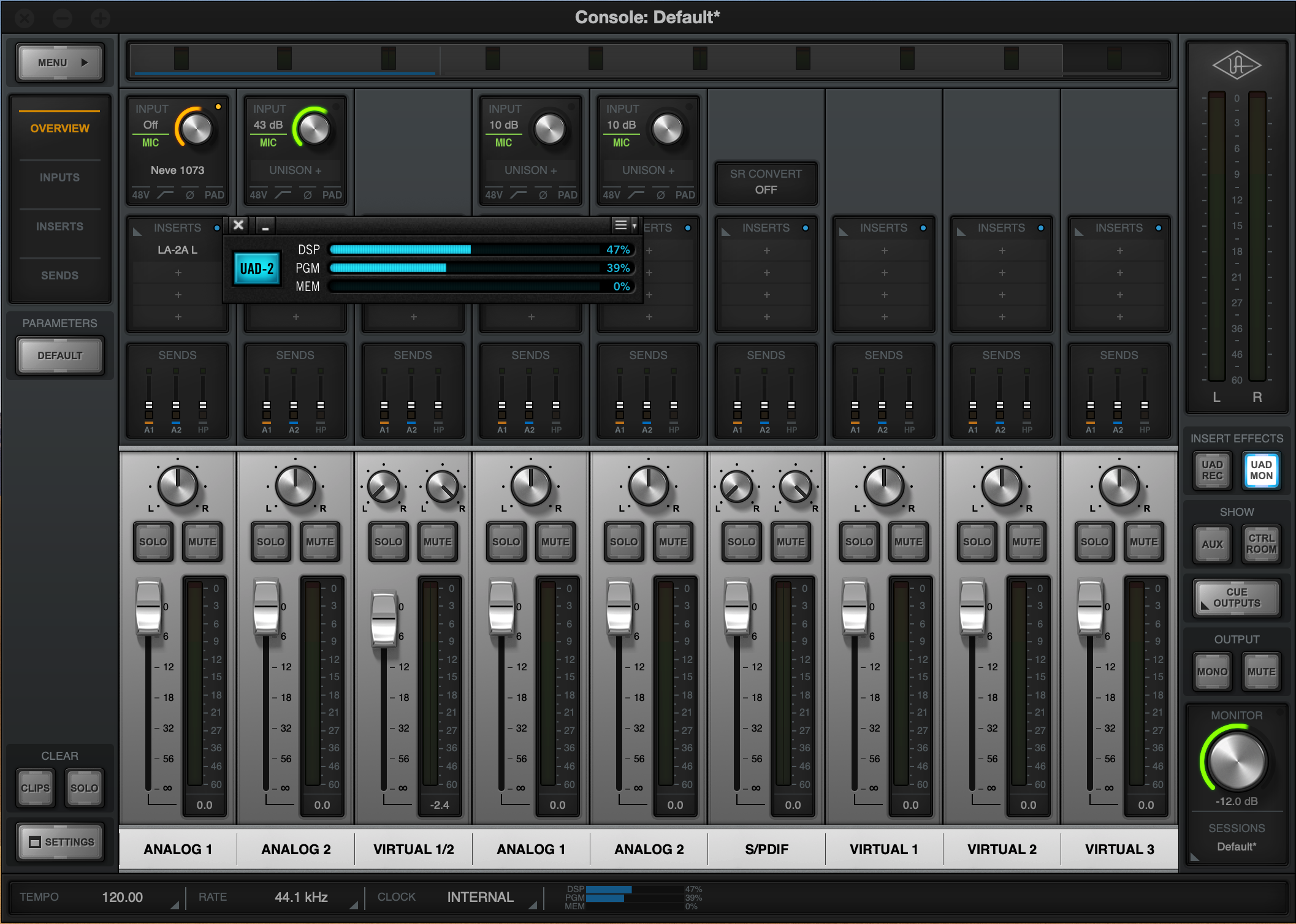1296x924 pixels.
Task: Toggle insert record dot on VIRTUAL 3
Action: pyautogui.click(x=1159, y=228)
